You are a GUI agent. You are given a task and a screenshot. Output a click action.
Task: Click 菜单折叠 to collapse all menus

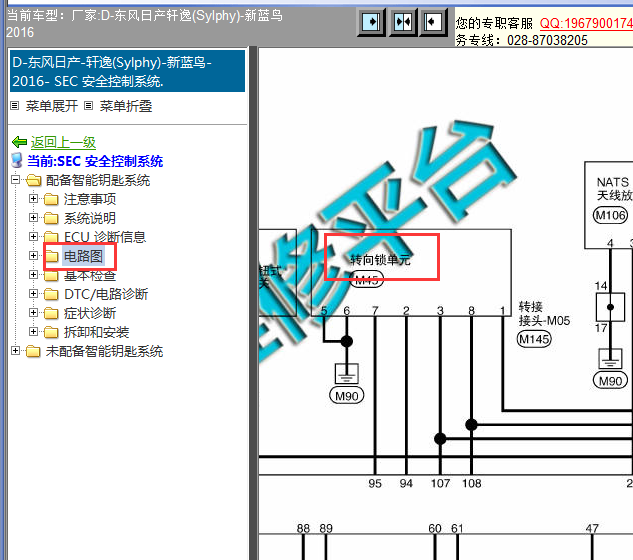126,106
